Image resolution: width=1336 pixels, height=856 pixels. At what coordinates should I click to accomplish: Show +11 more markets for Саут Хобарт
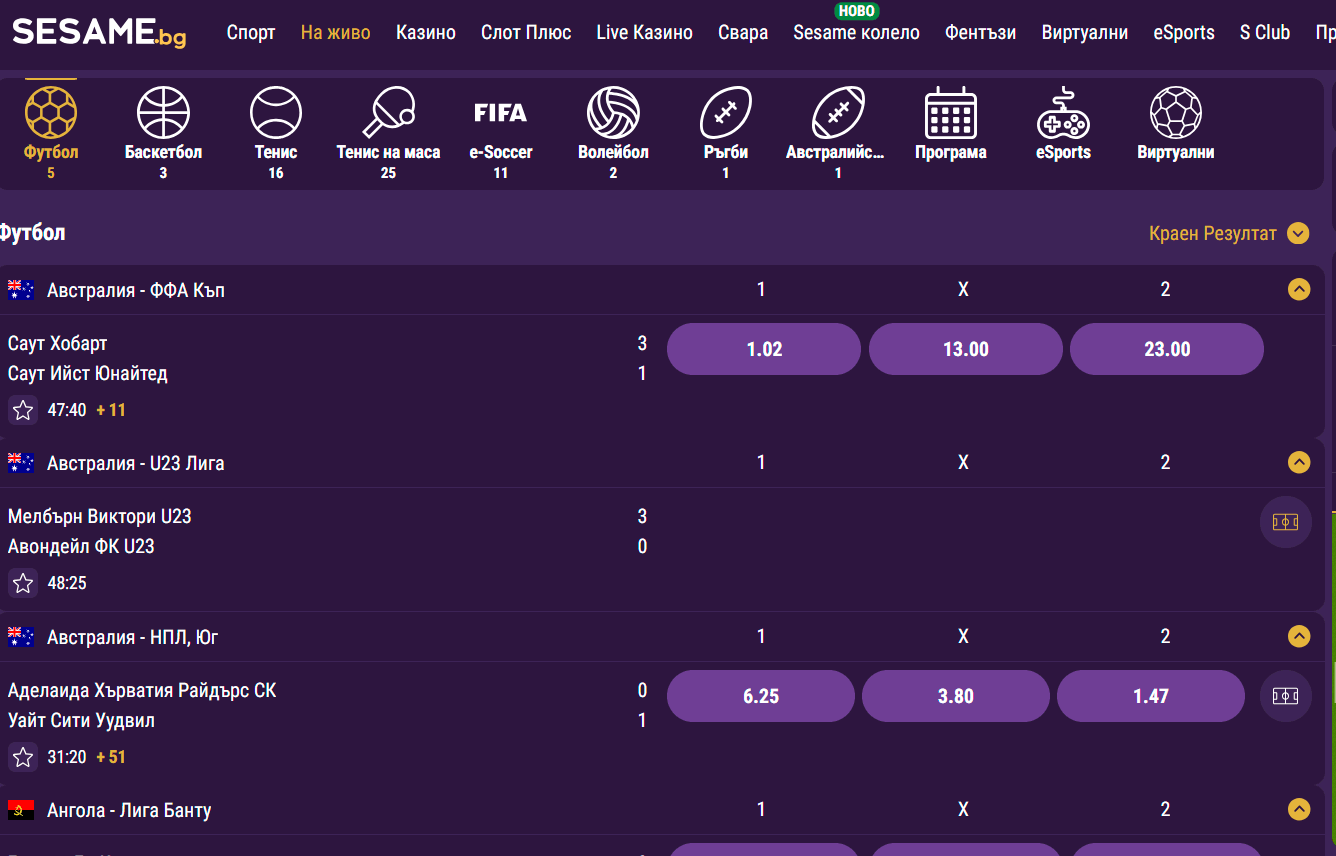[111, 410]
